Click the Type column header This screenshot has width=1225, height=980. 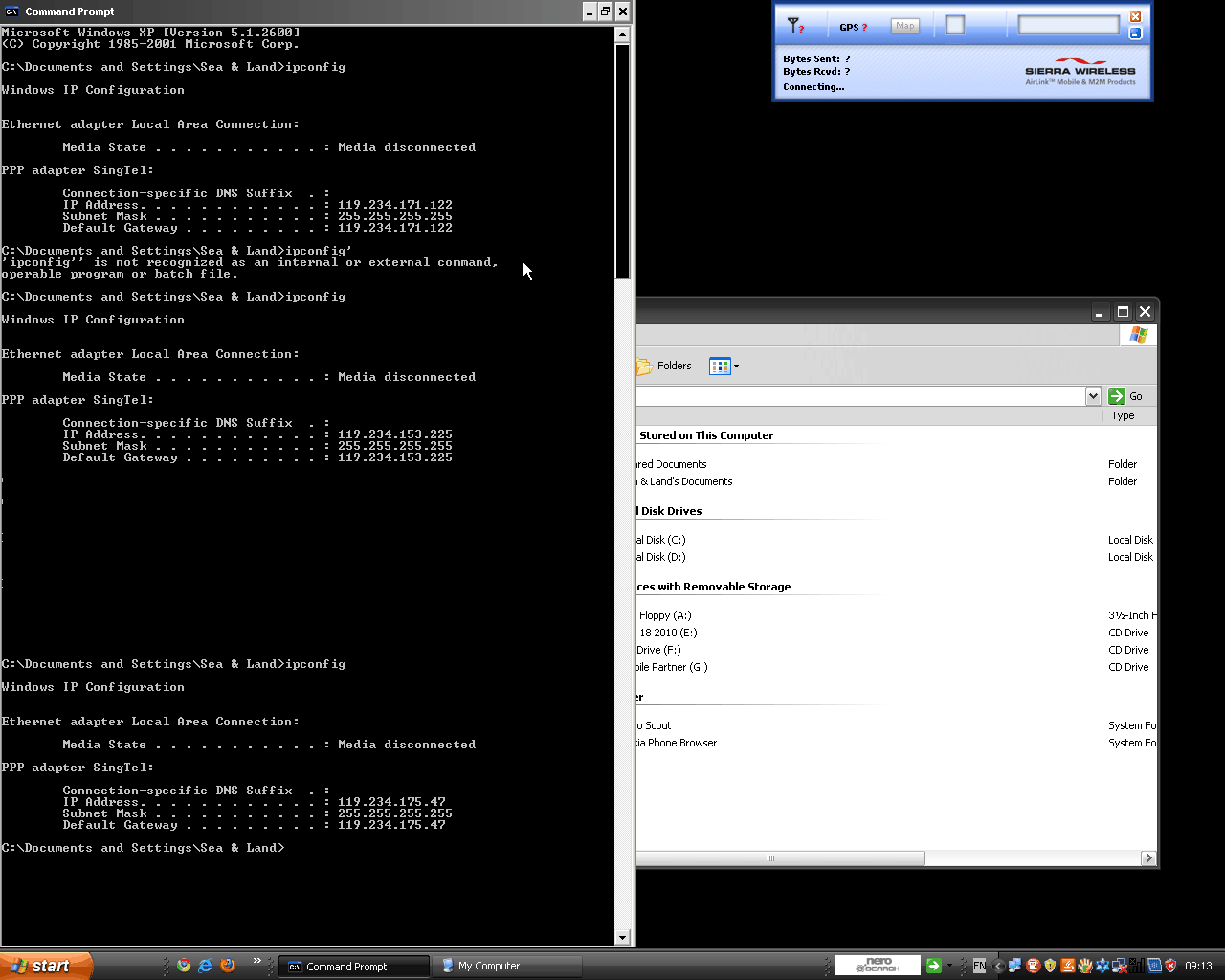[1123, 415]
